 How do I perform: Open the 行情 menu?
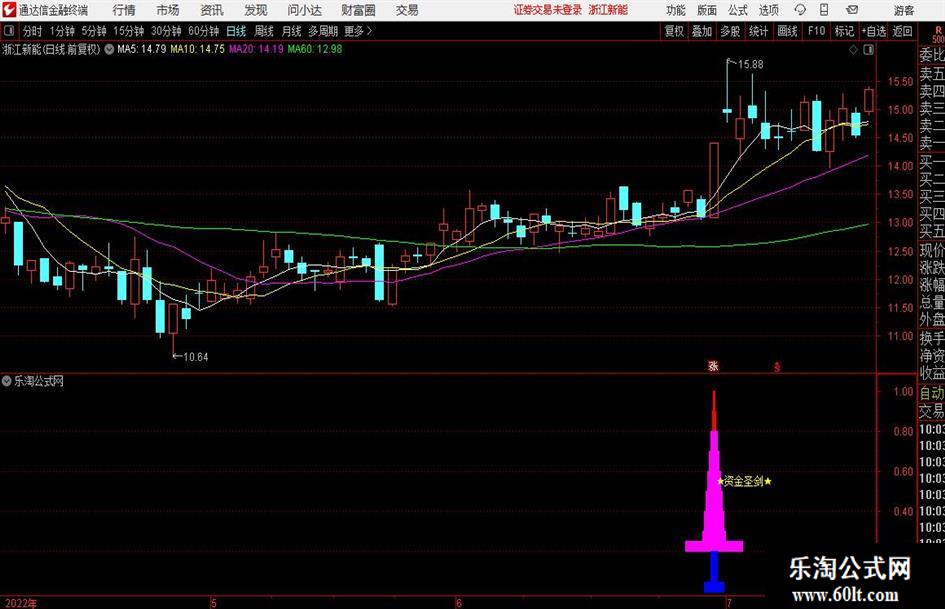pyautogui.click(x=124, y=10)
